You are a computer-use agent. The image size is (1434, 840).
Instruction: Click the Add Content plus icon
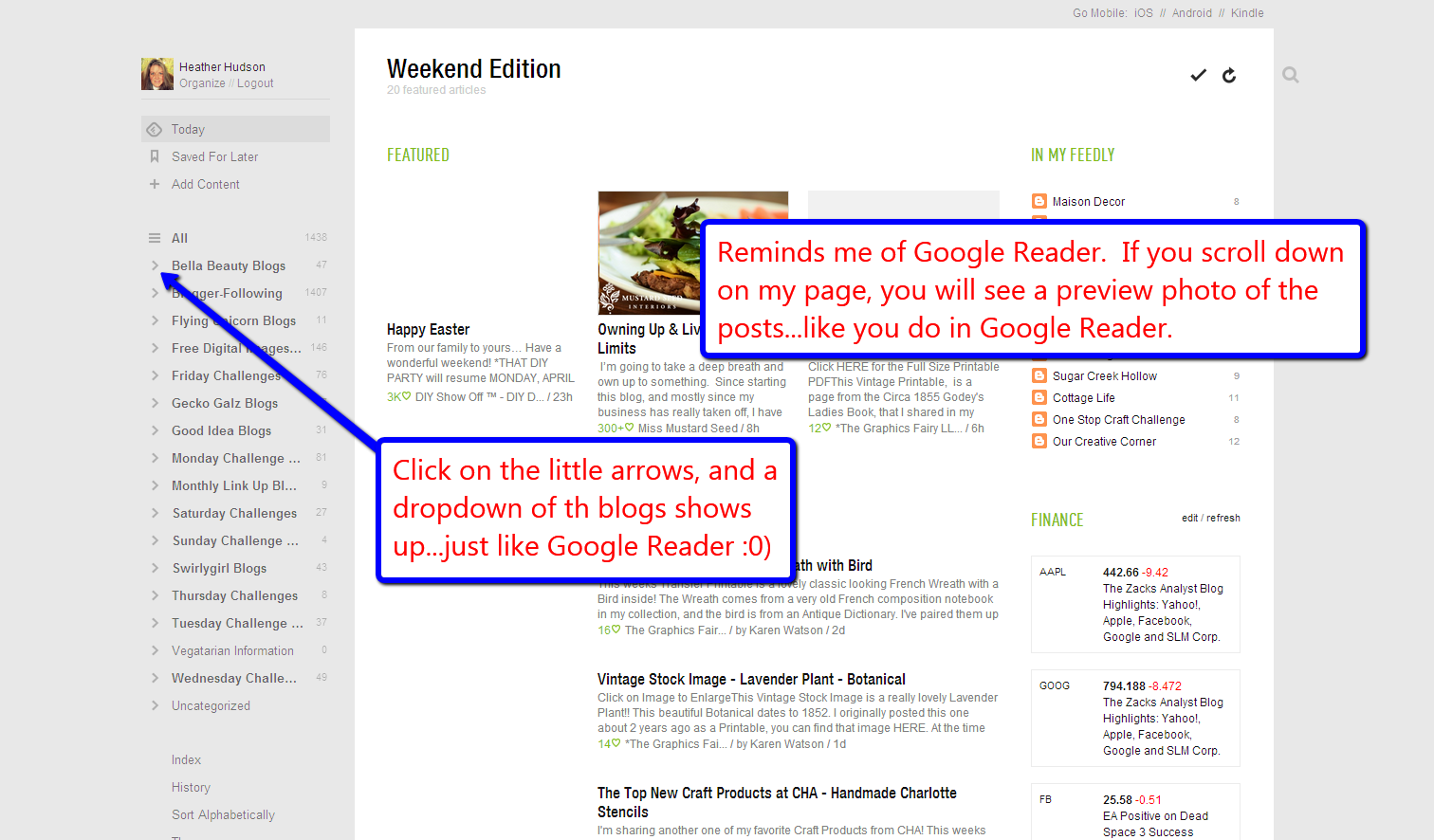155,184
